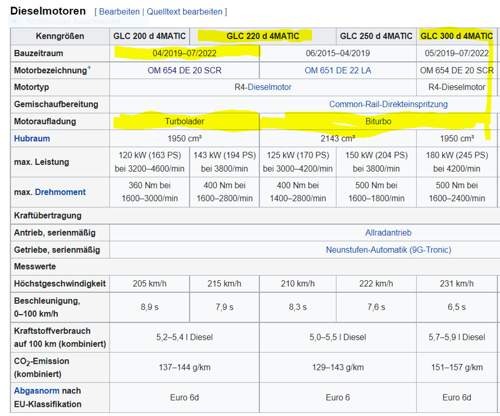Image resolution: width=500 pixels, height=416 pixels.
Task: Click the Turbolader link
Action: tap(184, 121)
